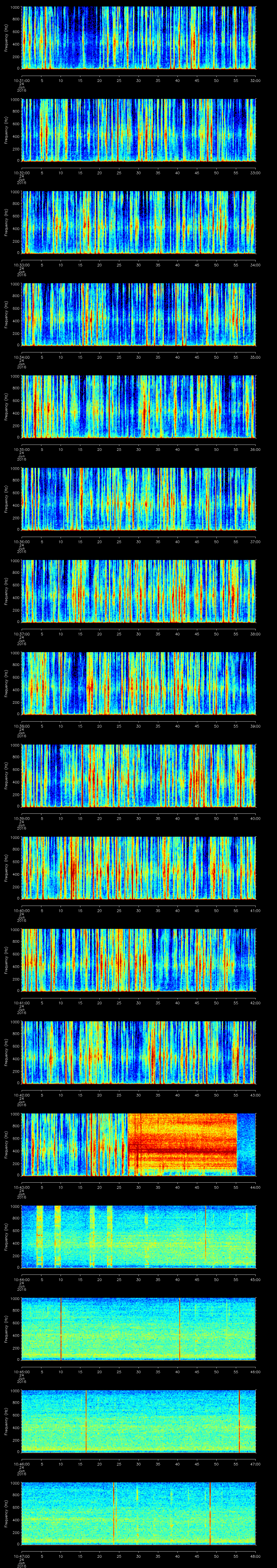277x1568 pixels.
Task: Click the "10:45:00" start time label
Action: coord(21,1371)
